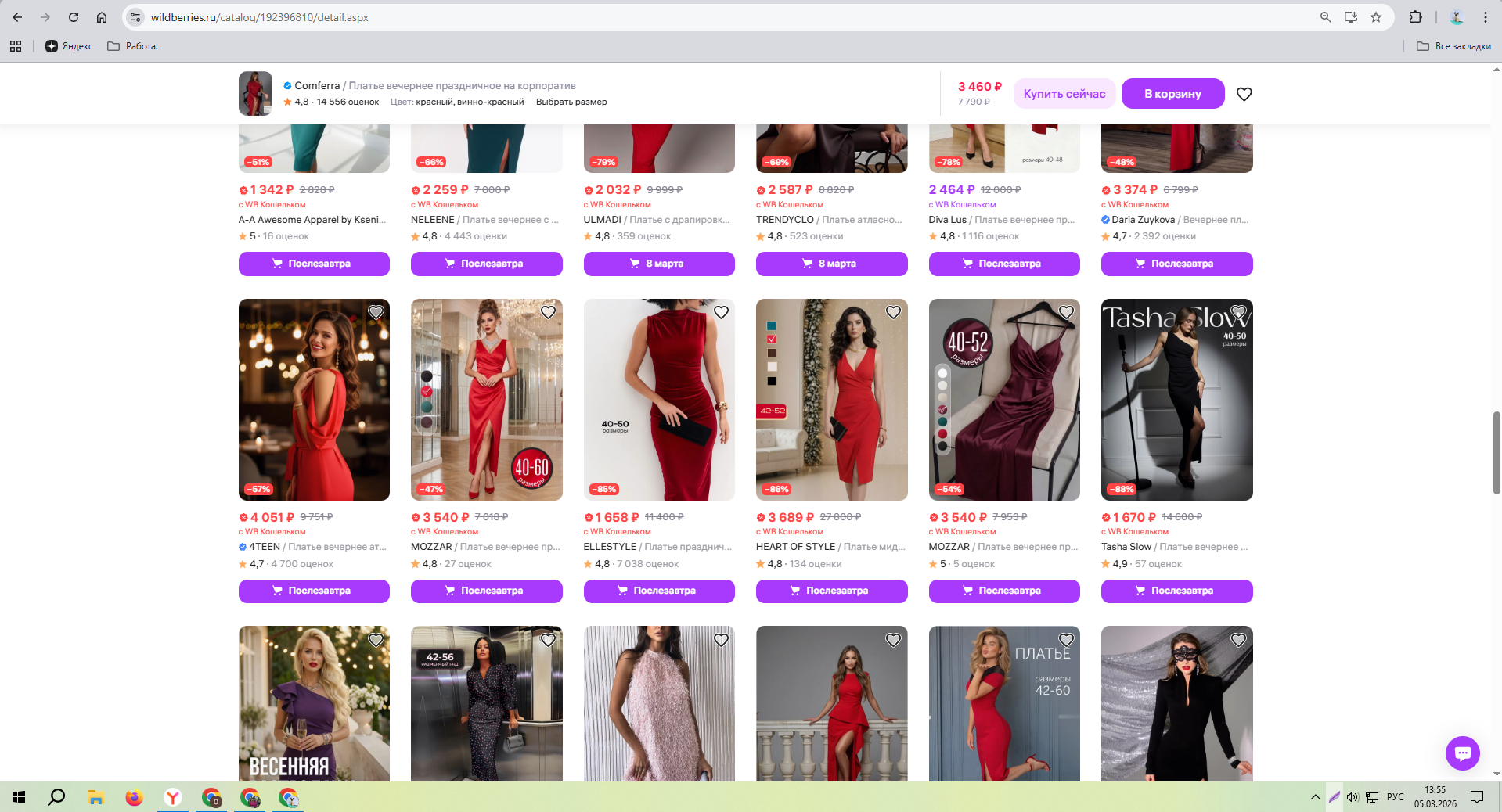Viewport: 1502px width, 812px height.
Task: Favorite the 4TEEN red dress
Action: click(376, 312)
